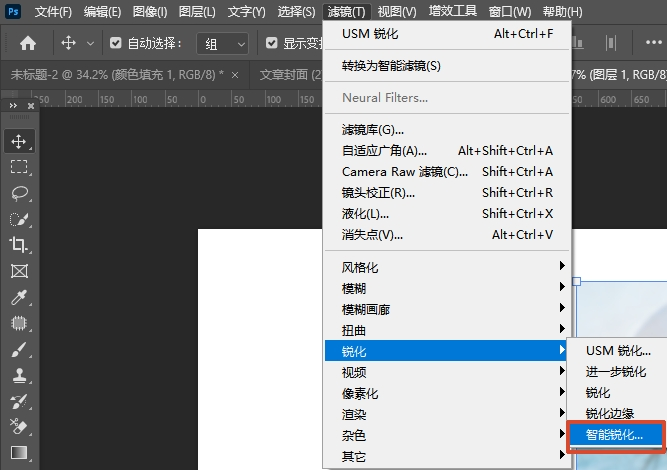Choose 智能锐化... from sharpen submenu
Viewport: 667px width, 470px height.
(x=616, y=435)
